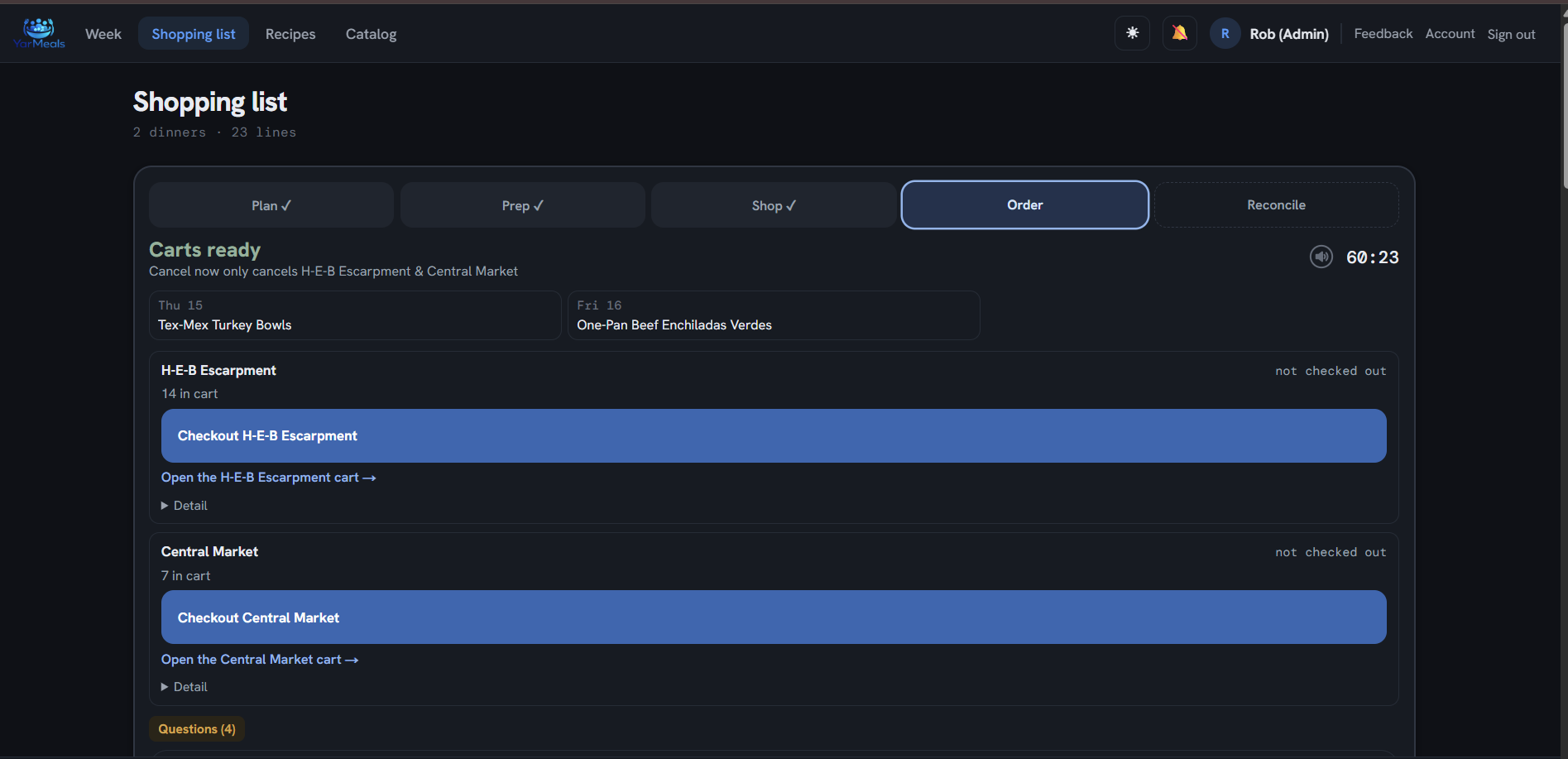Click the YarMeals logo icon
This screenshot has height=759, width=1568.
(x=39, y=33)
